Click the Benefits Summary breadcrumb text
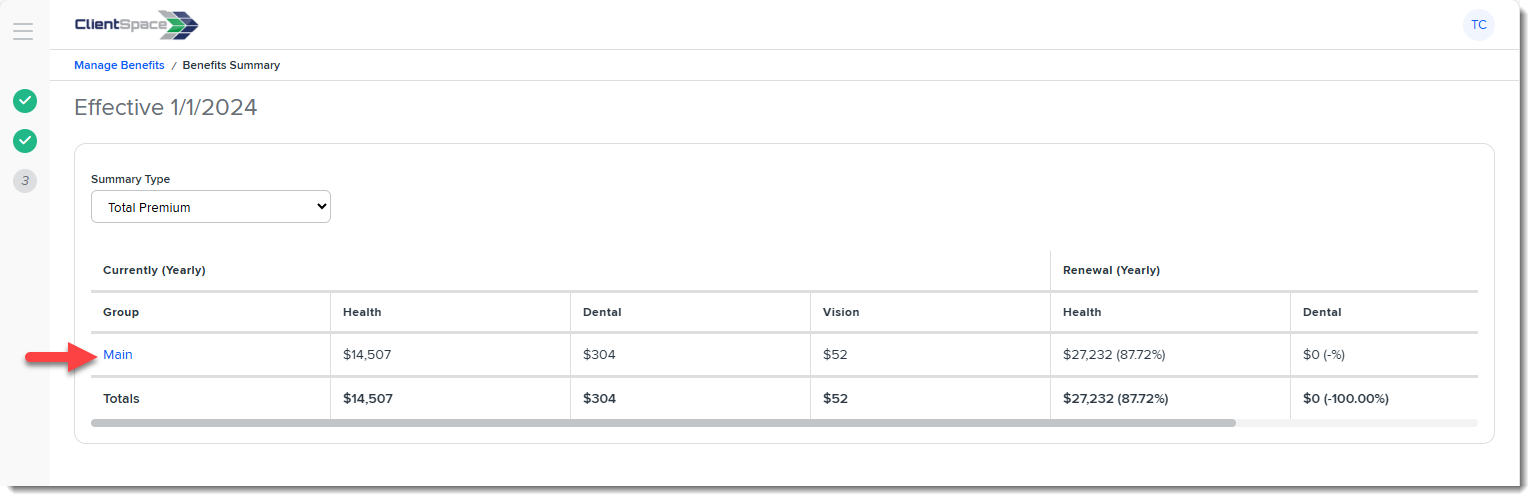1535x501 pixels. coord(231,65)
